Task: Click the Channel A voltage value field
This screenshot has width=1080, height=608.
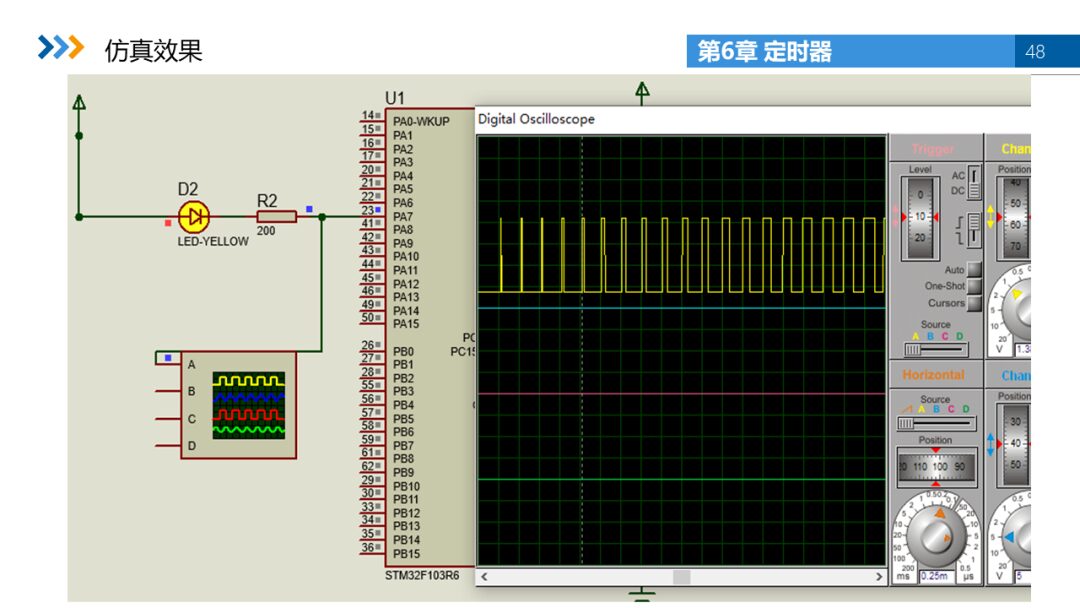Action: pyautogui.click(x=1023, y=349)
